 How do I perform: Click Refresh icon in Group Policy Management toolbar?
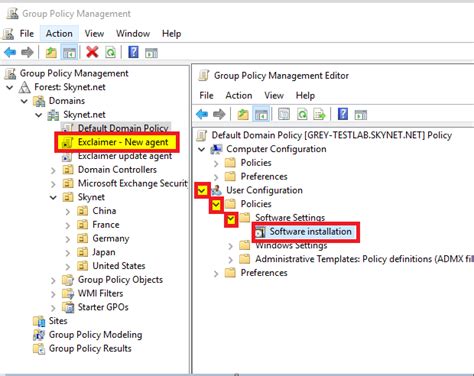point(110,52)
